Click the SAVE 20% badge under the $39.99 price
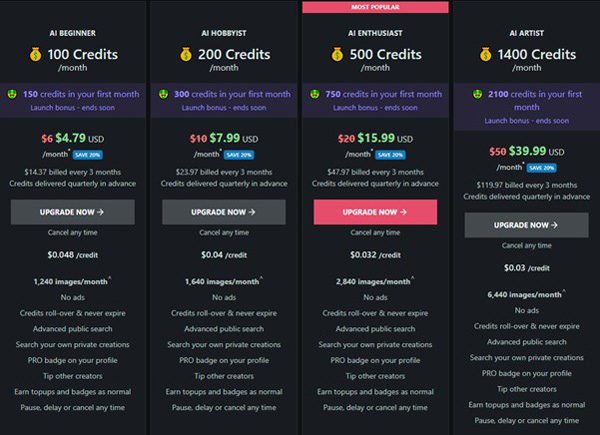 541,167
